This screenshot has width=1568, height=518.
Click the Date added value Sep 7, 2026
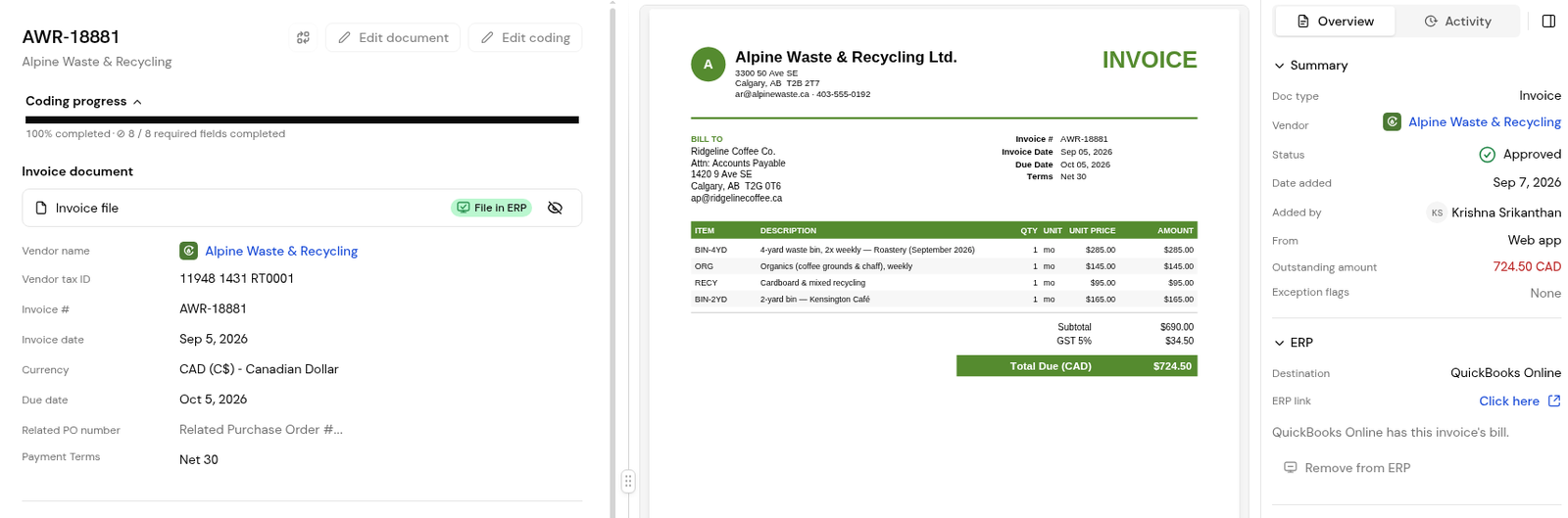click(x=1527, y=182)
